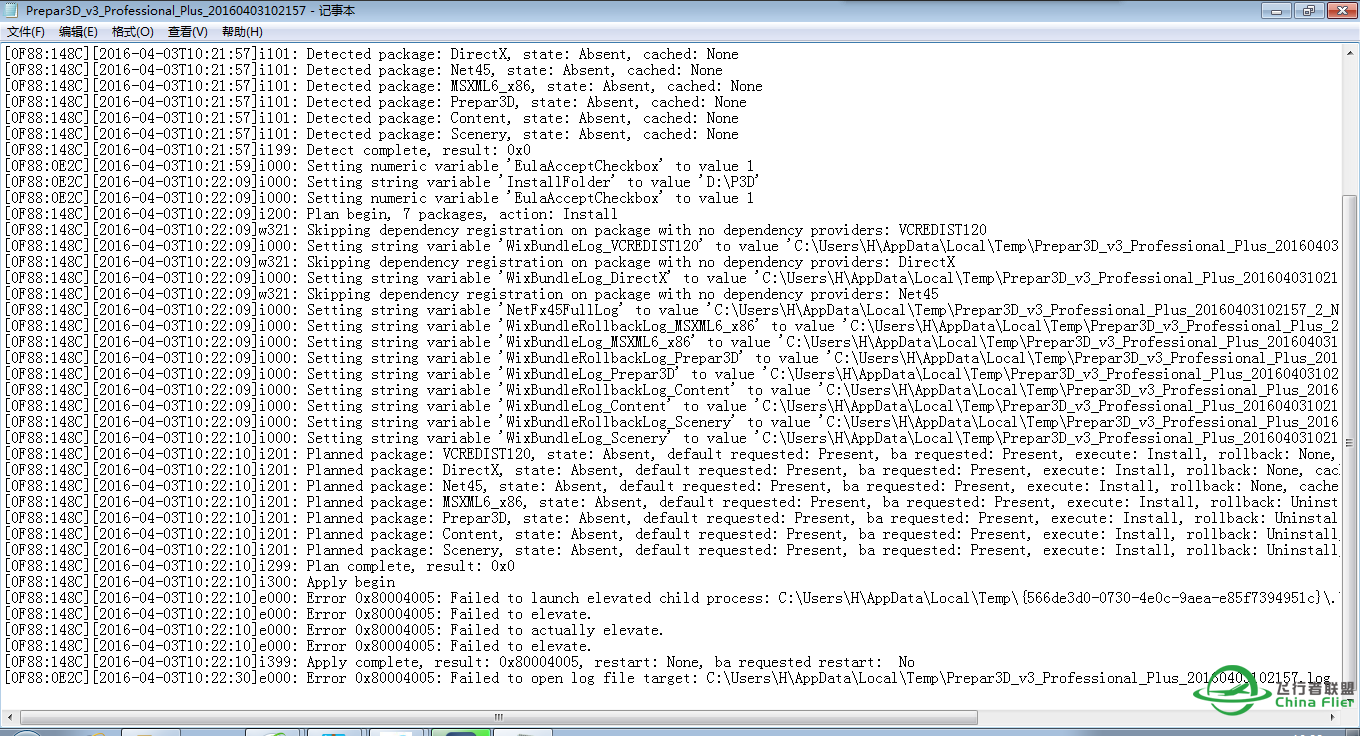Minimize the Notepad window
The height and width of the screenshot is (736, 1360).
[1274, 11]
